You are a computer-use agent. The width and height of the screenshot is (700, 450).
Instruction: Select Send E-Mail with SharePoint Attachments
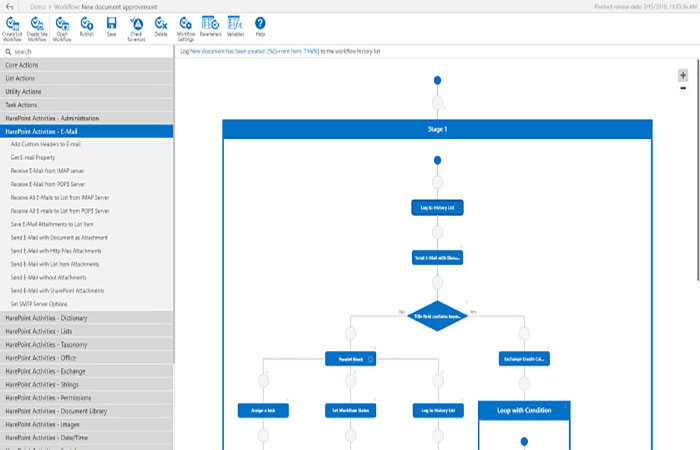[57, 291]
